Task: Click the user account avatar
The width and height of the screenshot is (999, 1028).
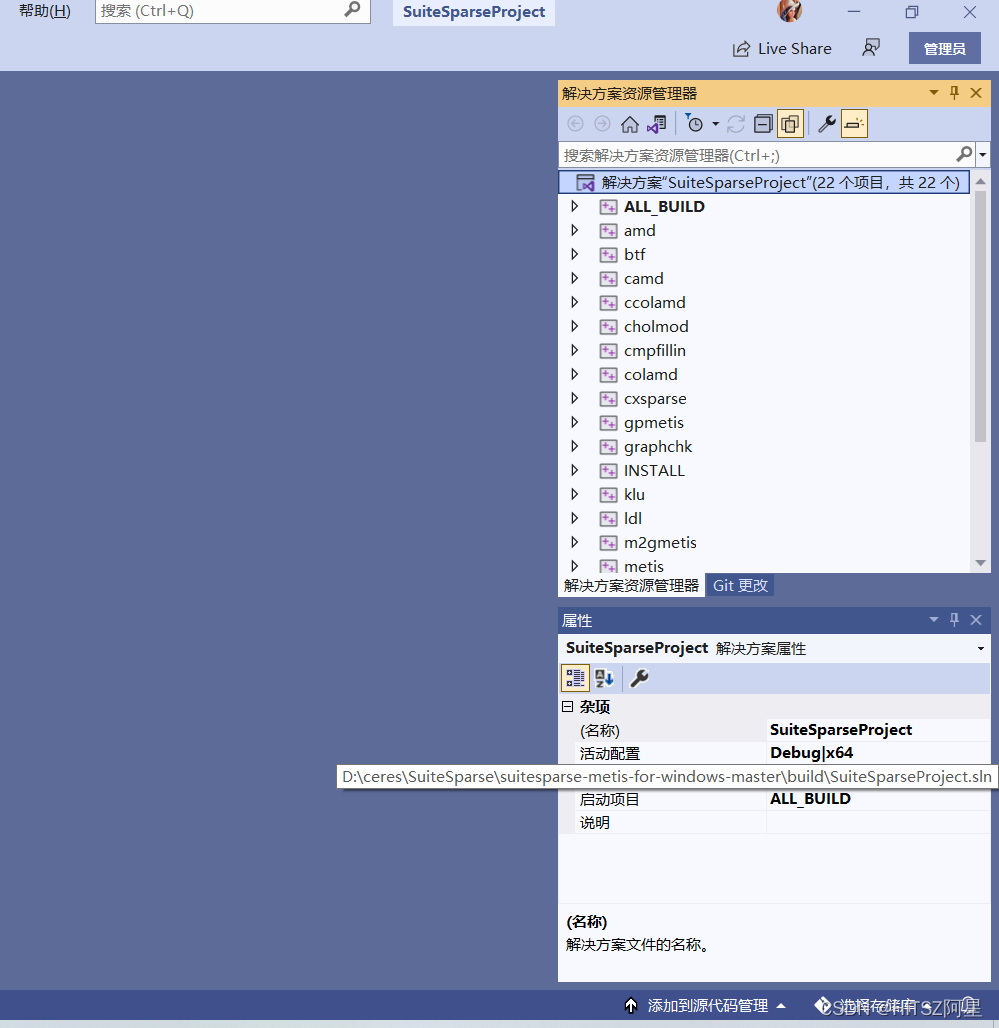Action: coord(789,10)
